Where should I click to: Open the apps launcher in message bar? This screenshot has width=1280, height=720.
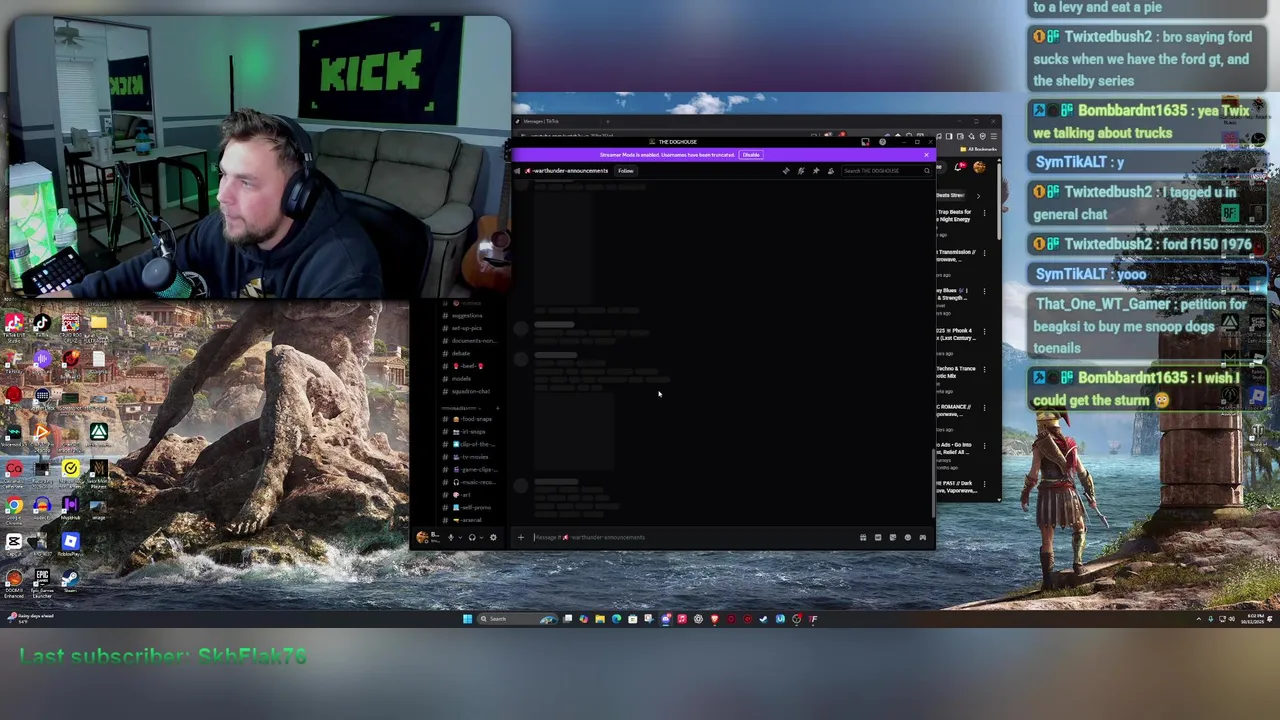[x=923, y=537]
